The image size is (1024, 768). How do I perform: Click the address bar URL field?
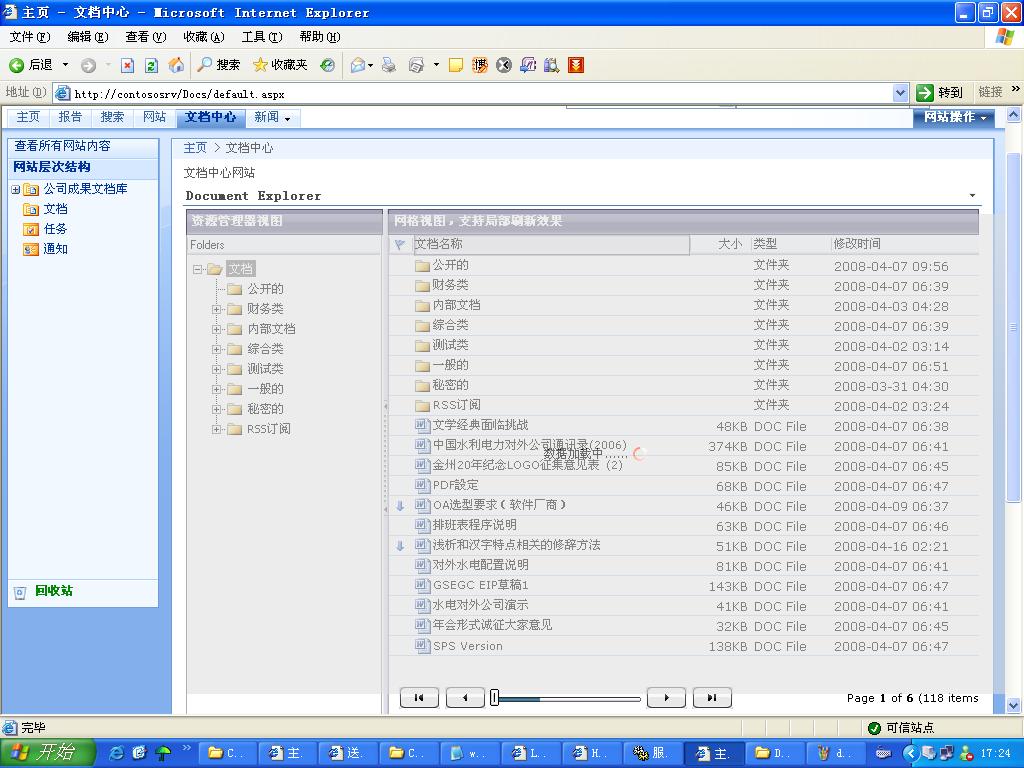(x=480, y=93)
